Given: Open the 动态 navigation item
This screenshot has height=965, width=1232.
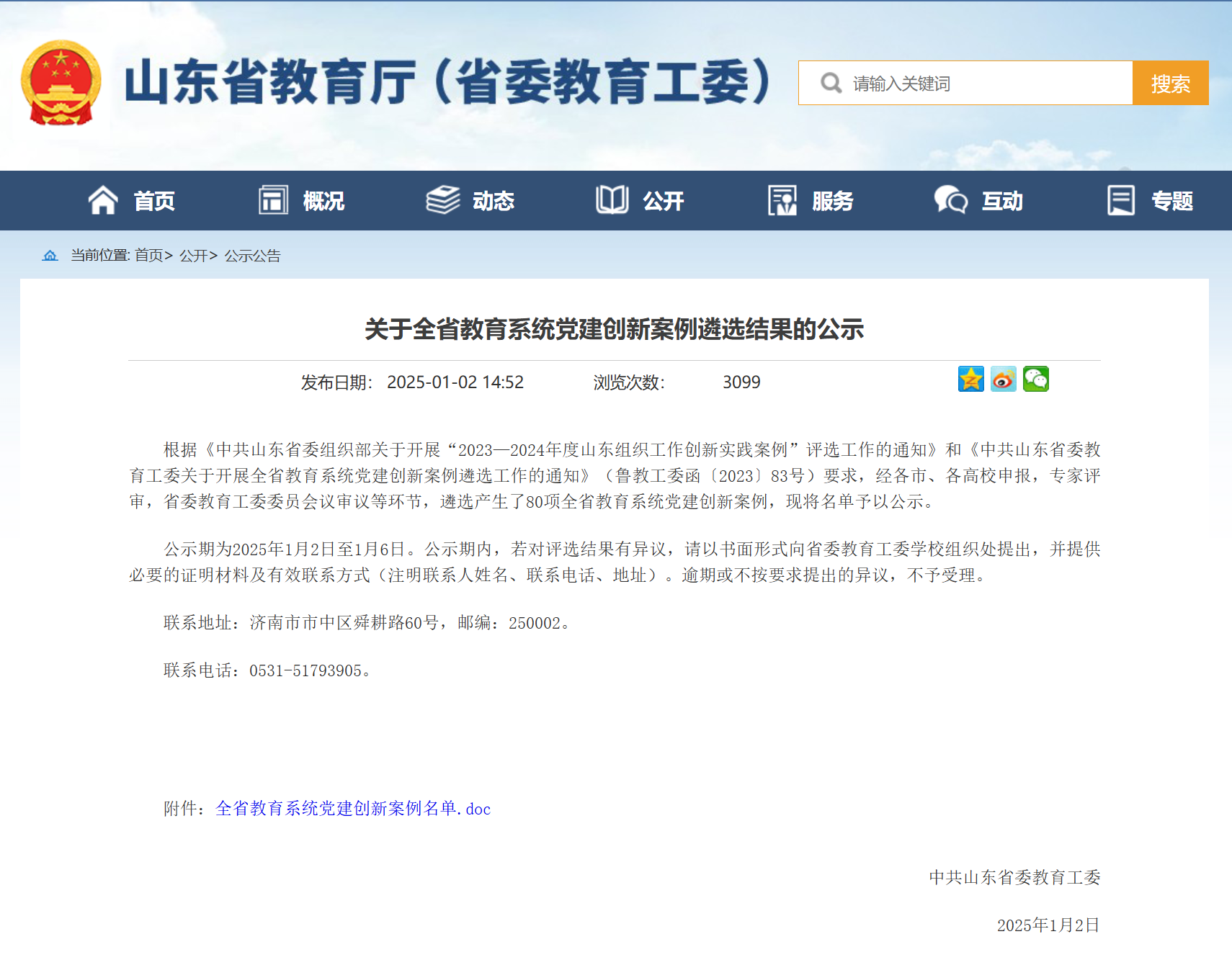Looking at the screenshot, I should coord(494,201).
